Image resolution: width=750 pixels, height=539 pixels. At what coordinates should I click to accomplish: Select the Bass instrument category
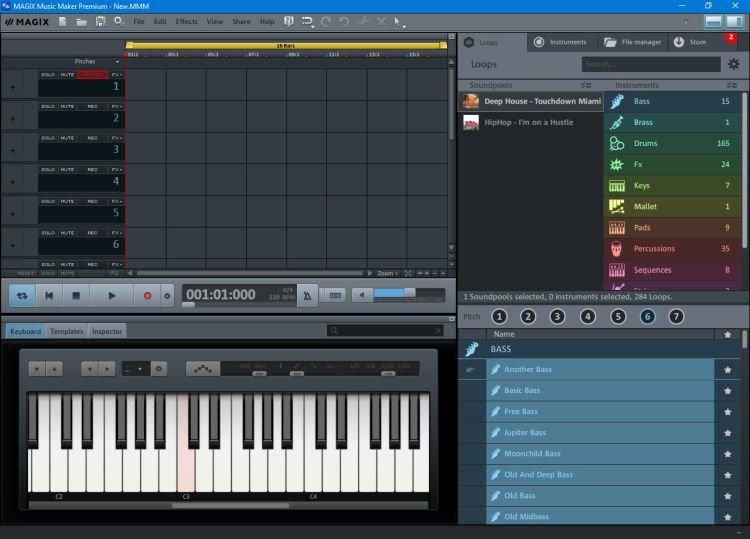click(672, 101)
